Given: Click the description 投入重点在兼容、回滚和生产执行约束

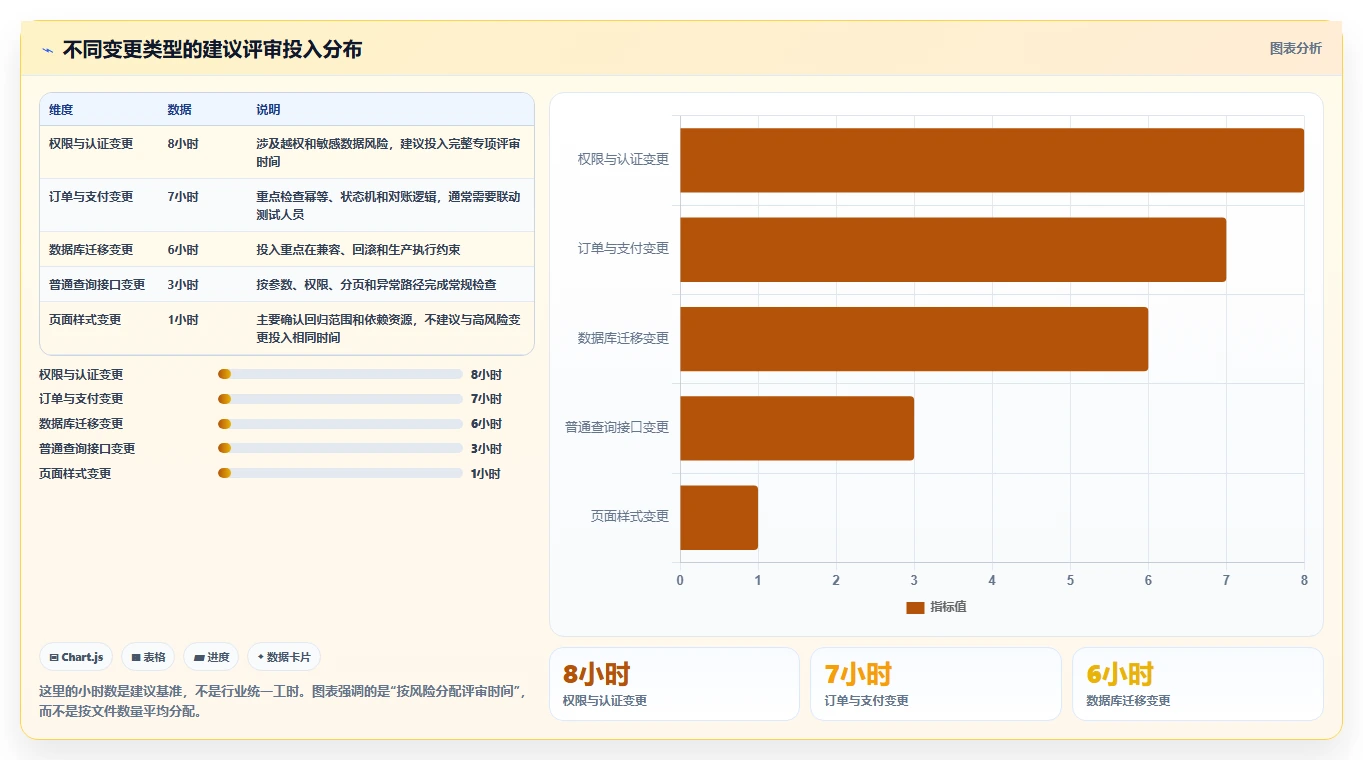Looking at the screenshot, I should pos(358,250).
